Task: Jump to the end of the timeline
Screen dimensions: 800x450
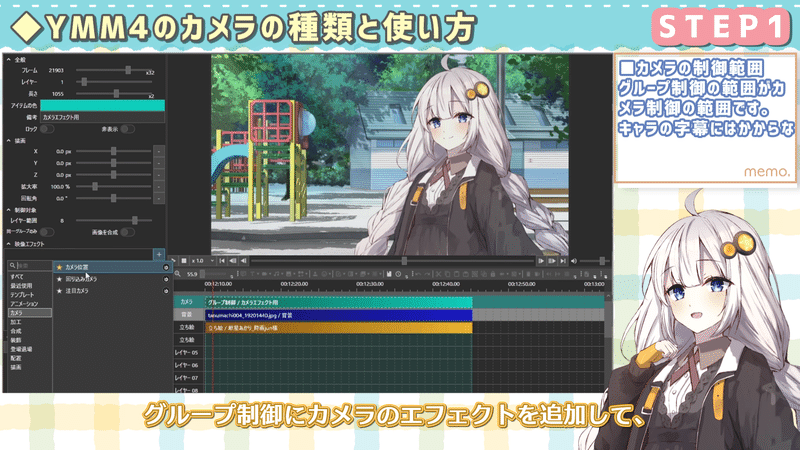Action: [x=563, y=261]
